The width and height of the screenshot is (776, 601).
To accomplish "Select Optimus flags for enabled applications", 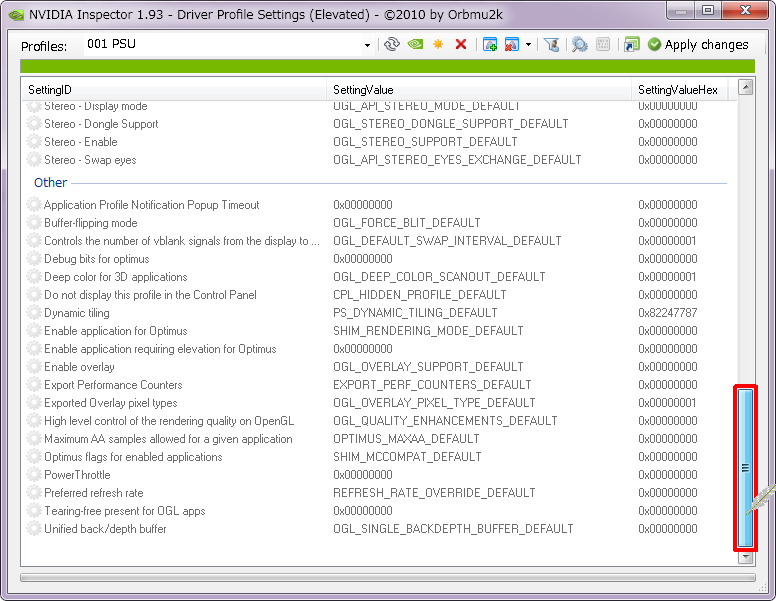I will tap(376, 457).
